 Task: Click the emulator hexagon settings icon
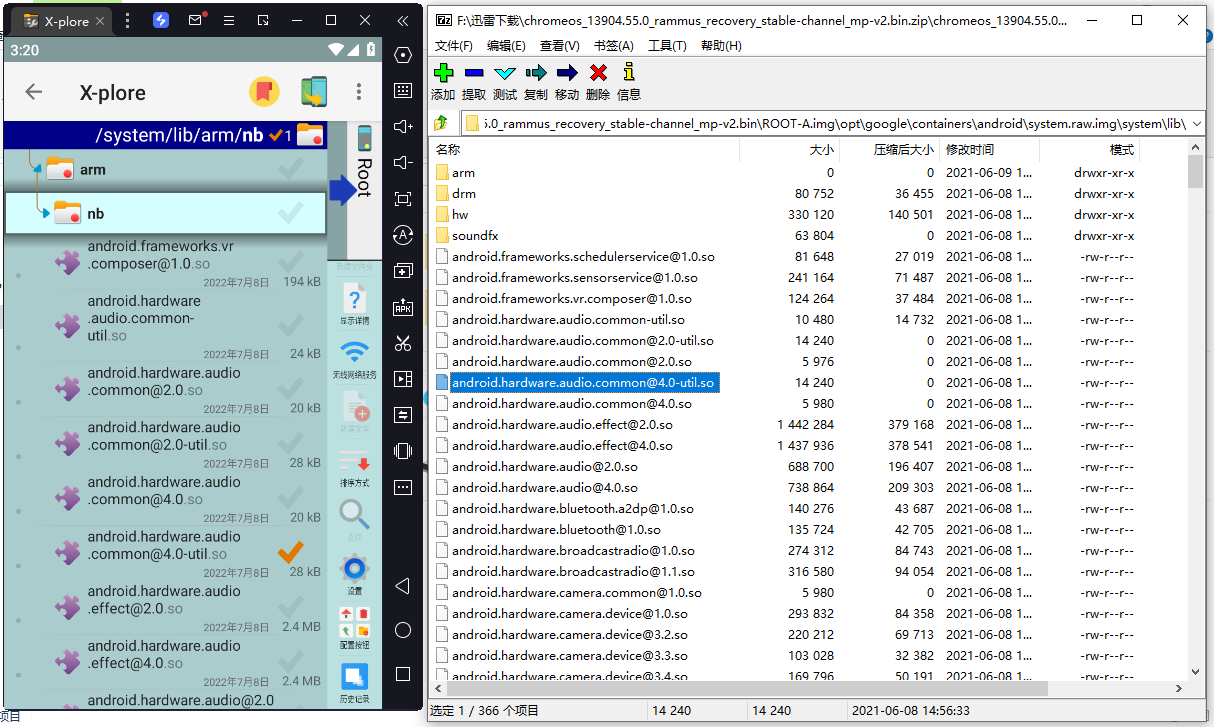pyautogui.click(x=403, y=54)
